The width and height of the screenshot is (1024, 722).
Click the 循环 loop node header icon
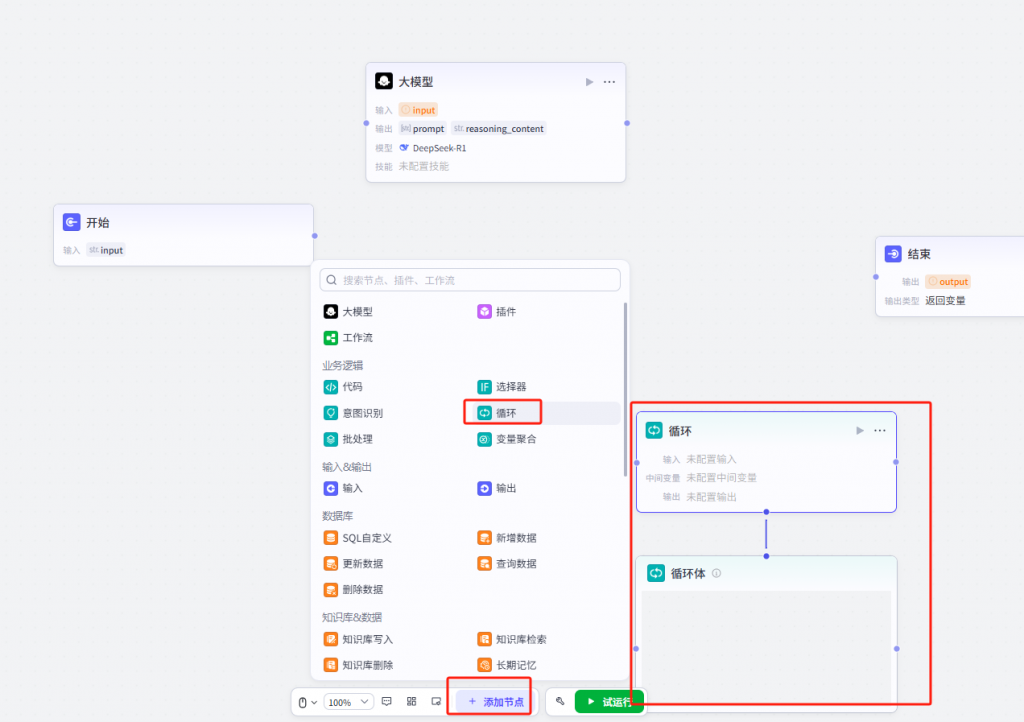coord(654,430)
